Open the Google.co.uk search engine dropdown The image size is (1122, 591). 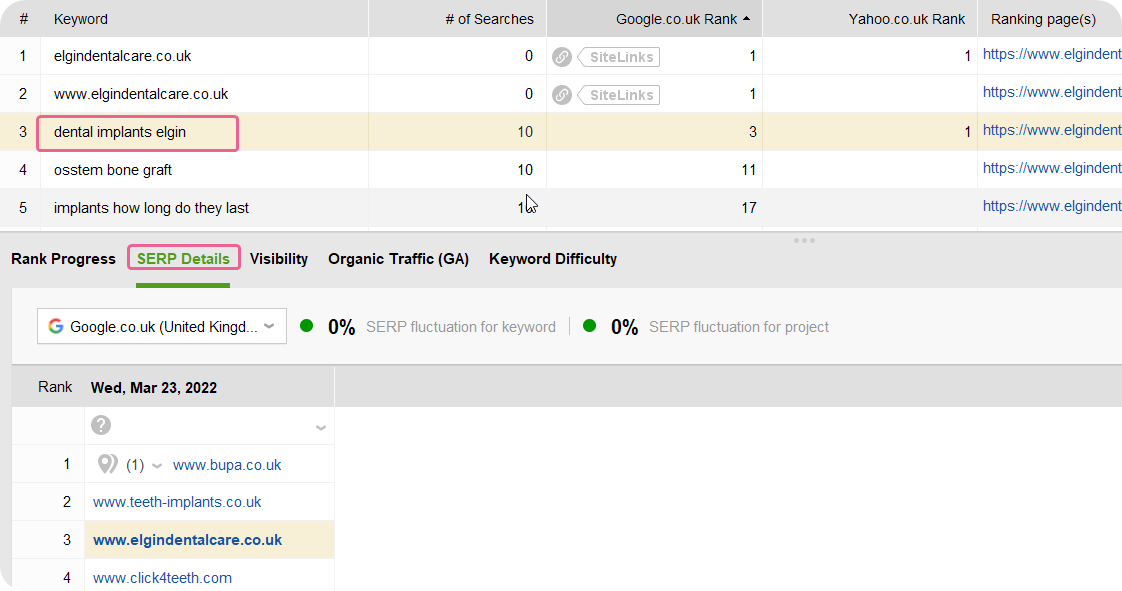[x=162, y=326]
